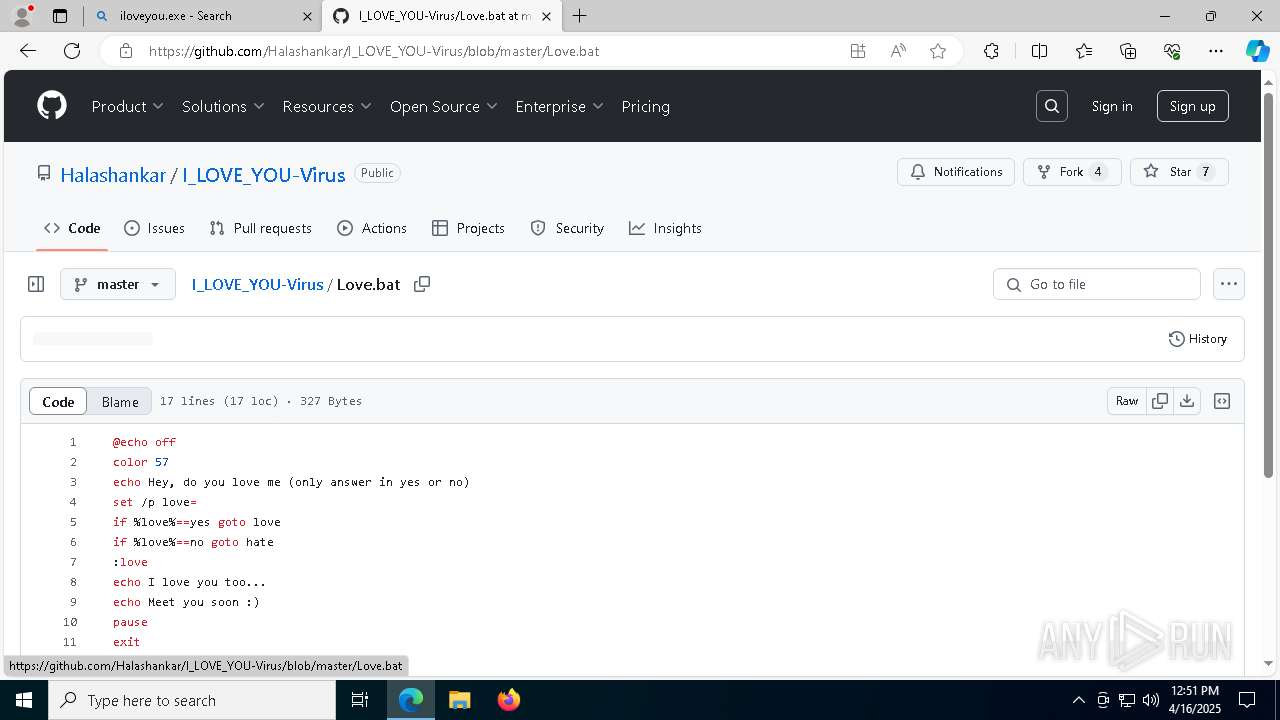Open the Edge profile avatar

pos(22,16)
